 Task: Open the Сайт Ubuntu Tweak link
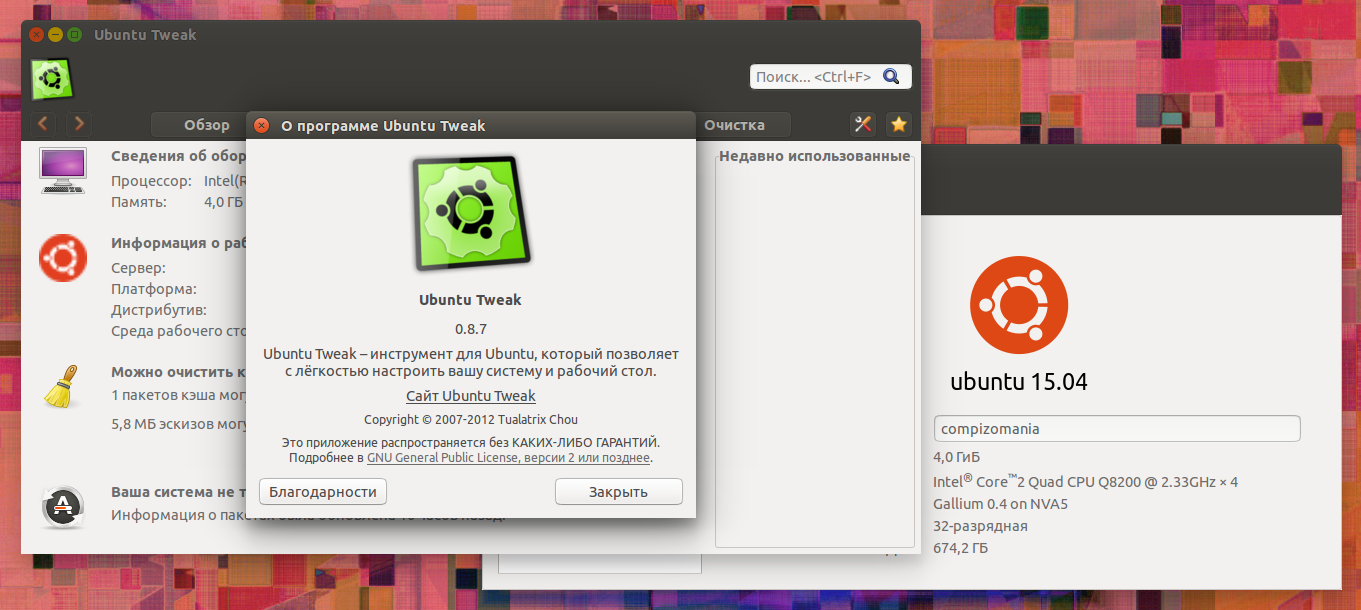[x=470, y=396]
